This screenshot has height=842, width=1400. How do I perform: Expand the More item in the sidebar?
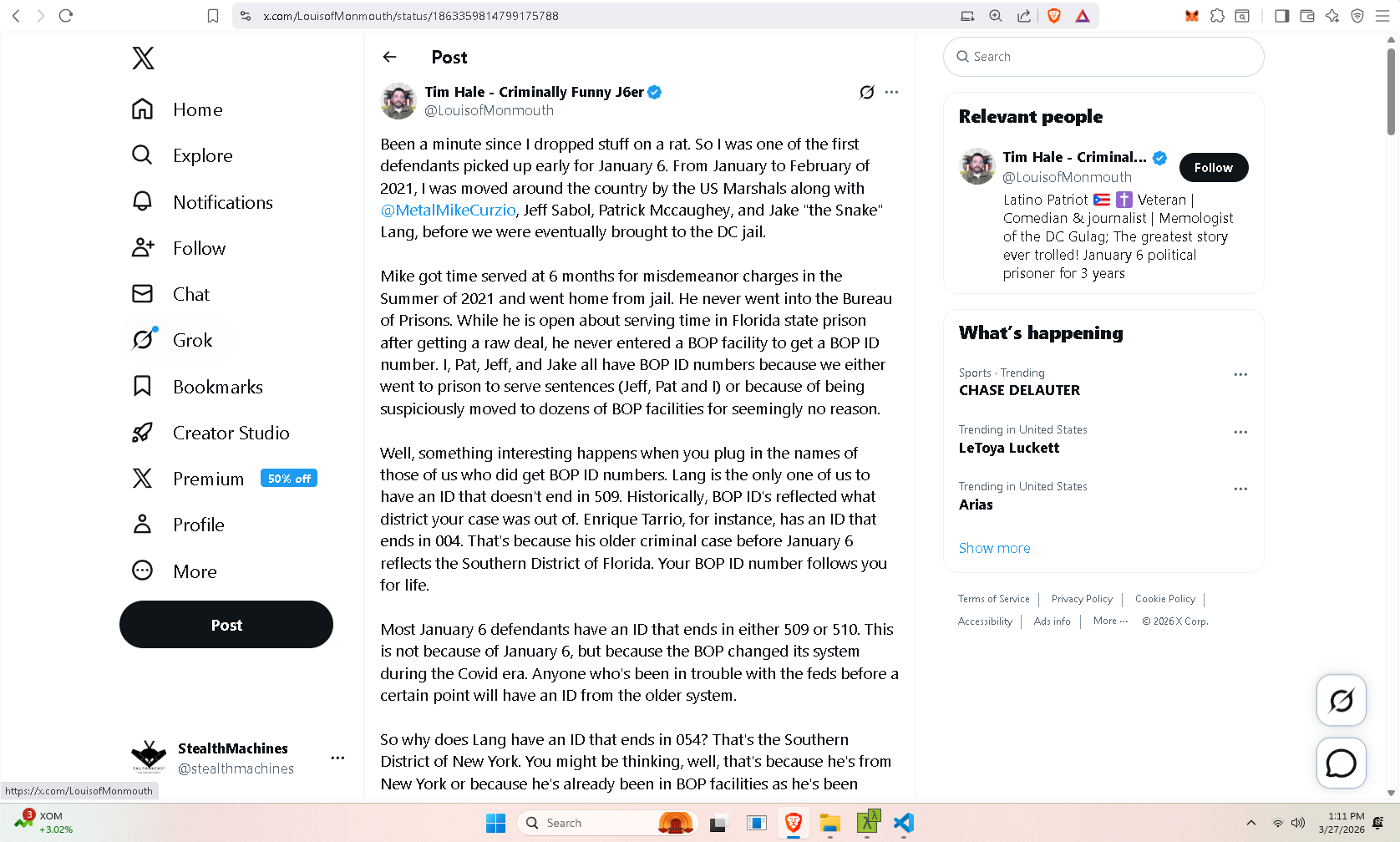pos(175,571)
